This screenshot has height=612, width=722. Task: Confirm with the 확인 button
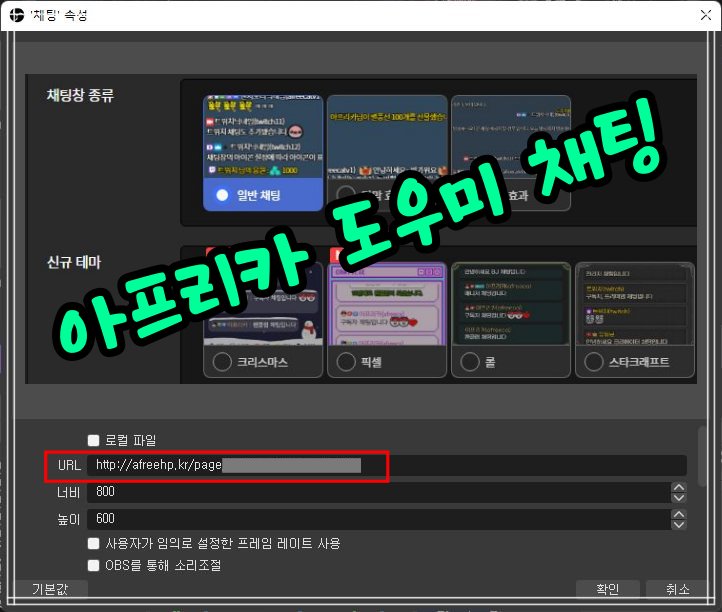(607, 589)
